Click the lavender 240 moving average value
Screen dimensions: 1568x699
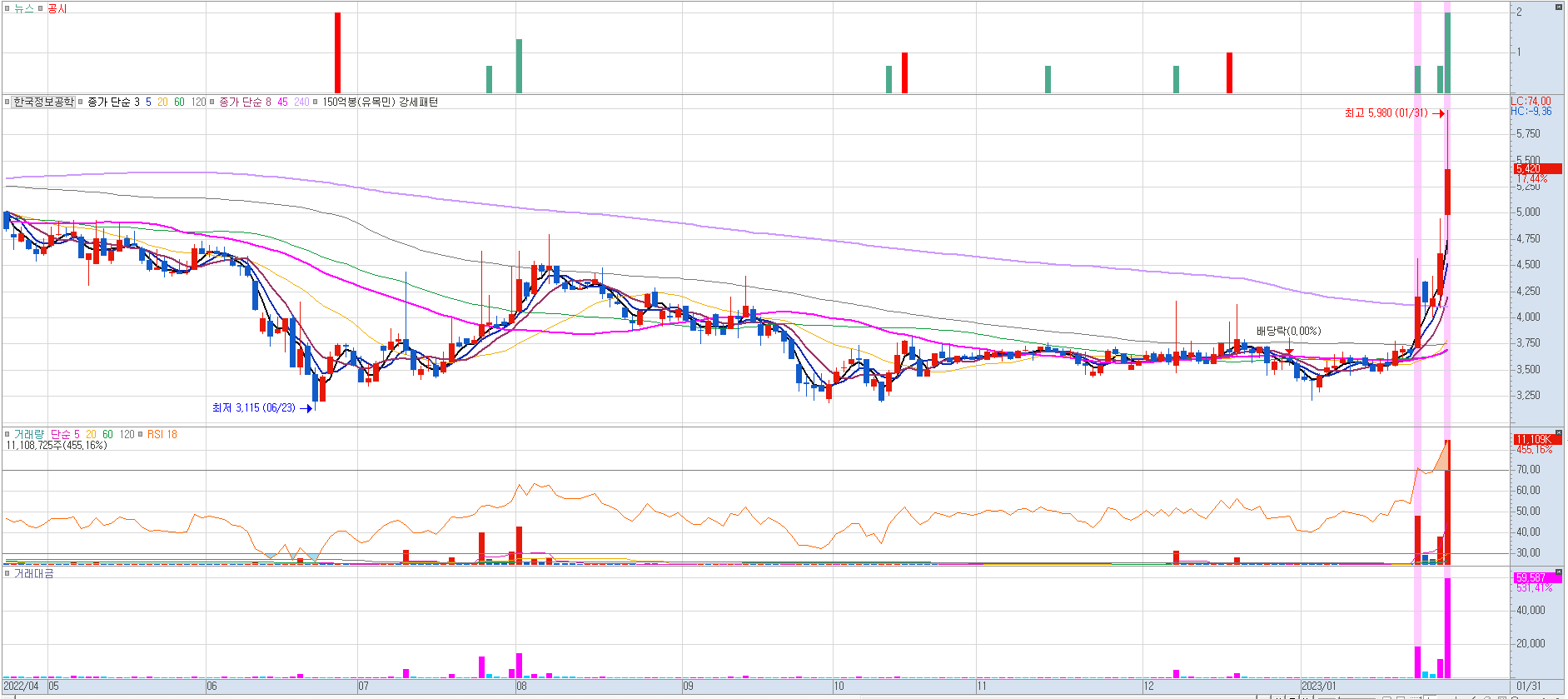(x=301, y=102)
